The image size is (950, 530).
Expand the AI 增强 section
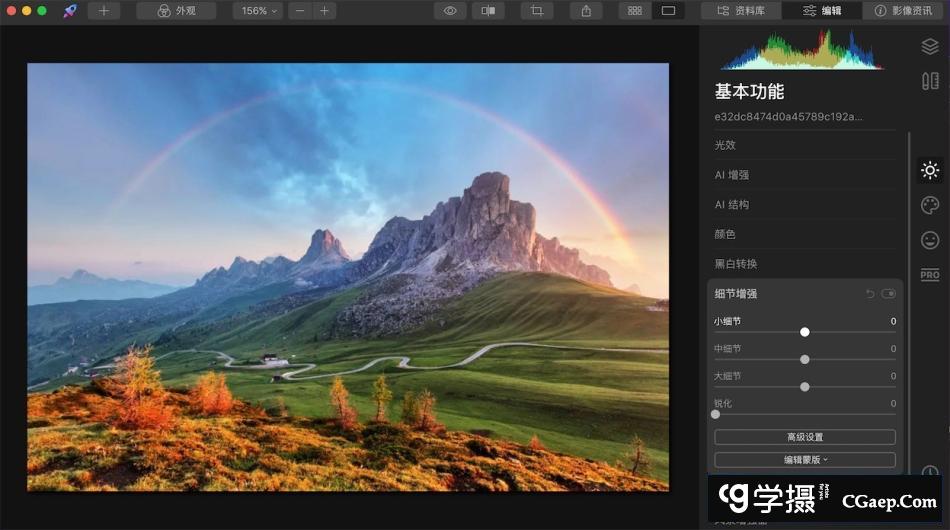coord(732,175)
